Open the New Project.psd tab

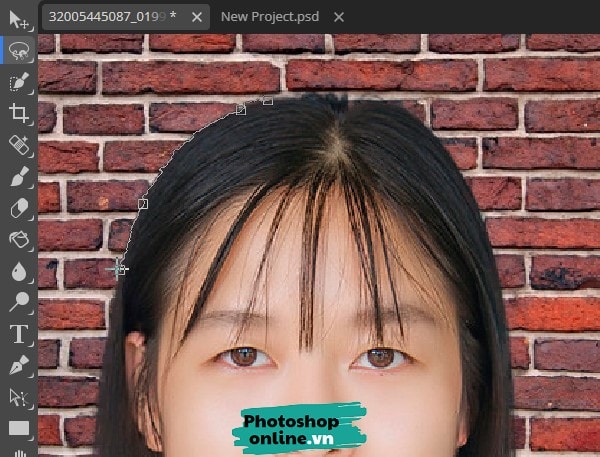(271, 17)
